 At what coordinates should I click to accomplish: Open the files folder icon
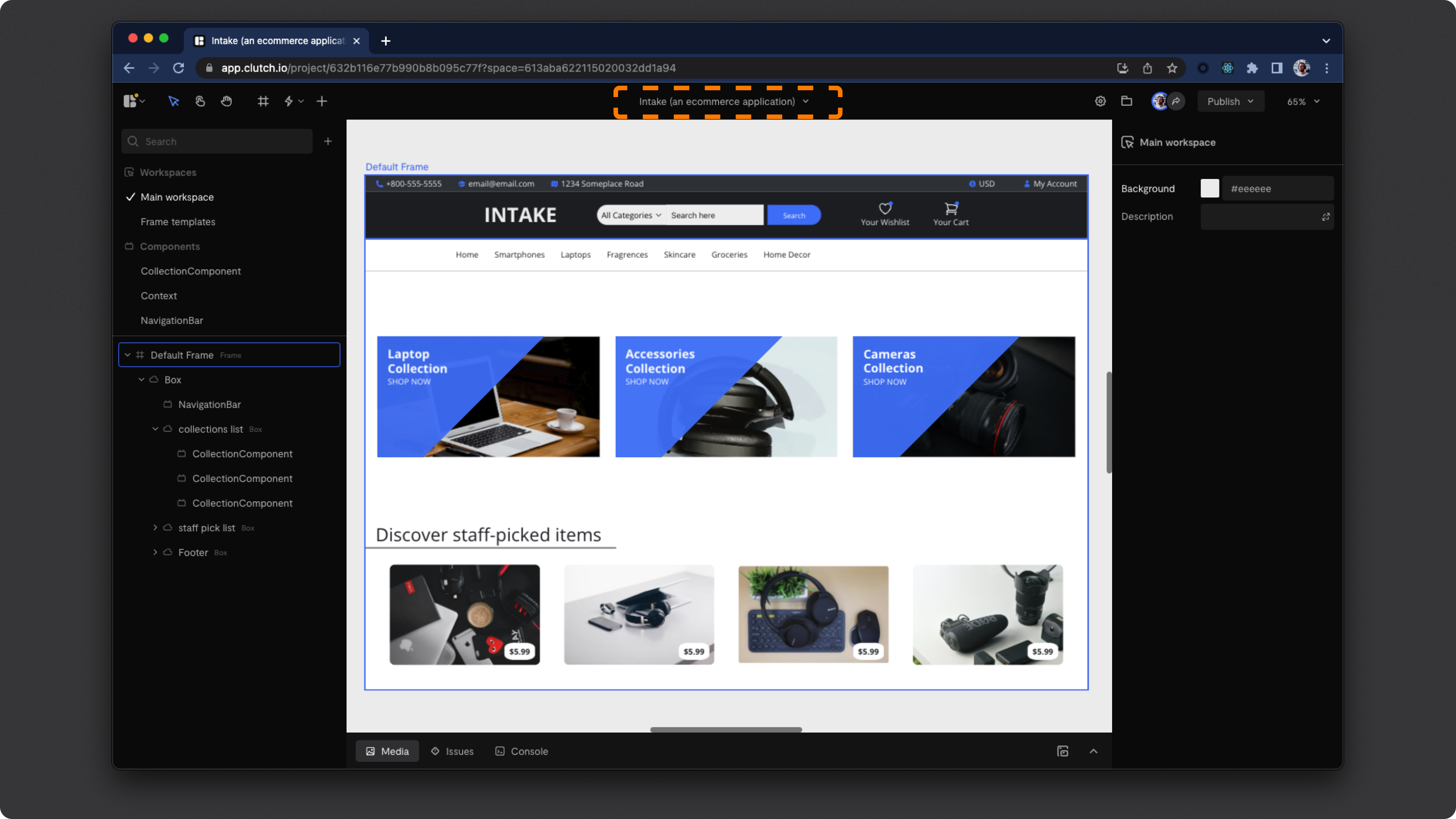pyautogui.click(x=1127, y=101)
